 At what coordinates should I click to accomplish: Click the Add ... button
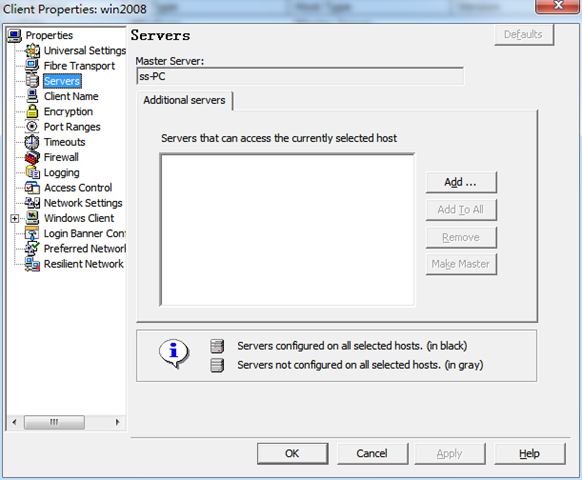click(x=461, y=182)
